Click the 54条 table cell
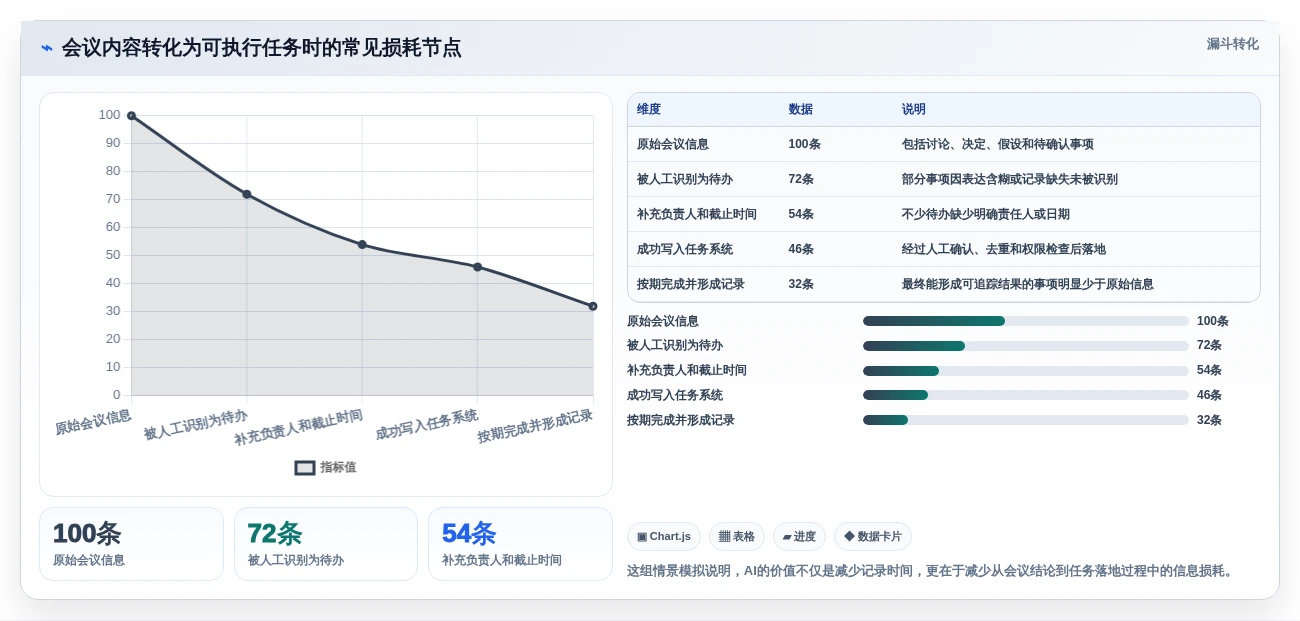1300x621 pixels. pyautogui.click(x=801, y=214)
